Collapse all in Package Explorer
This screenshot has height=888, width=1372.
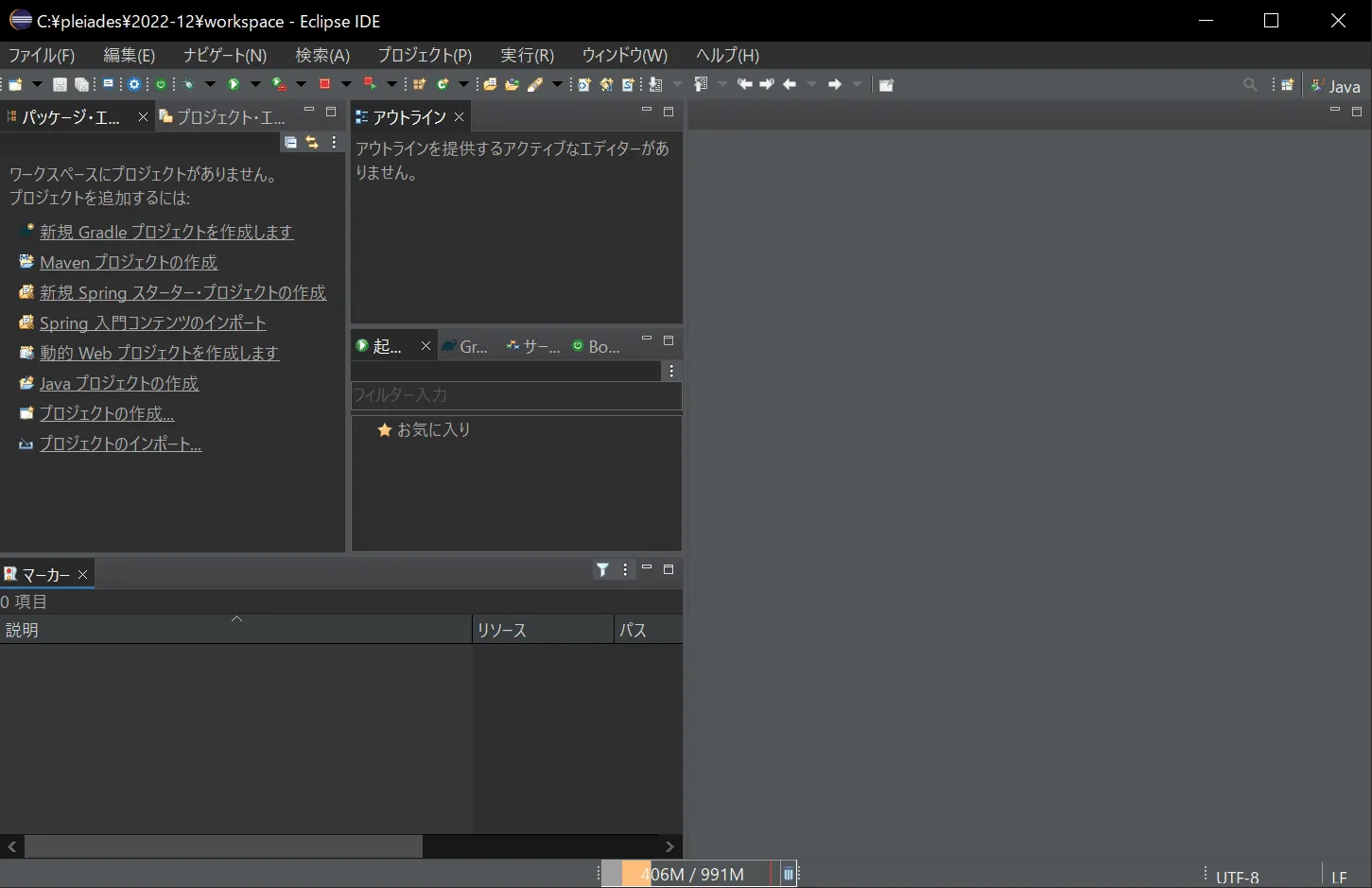pos(291,143)
